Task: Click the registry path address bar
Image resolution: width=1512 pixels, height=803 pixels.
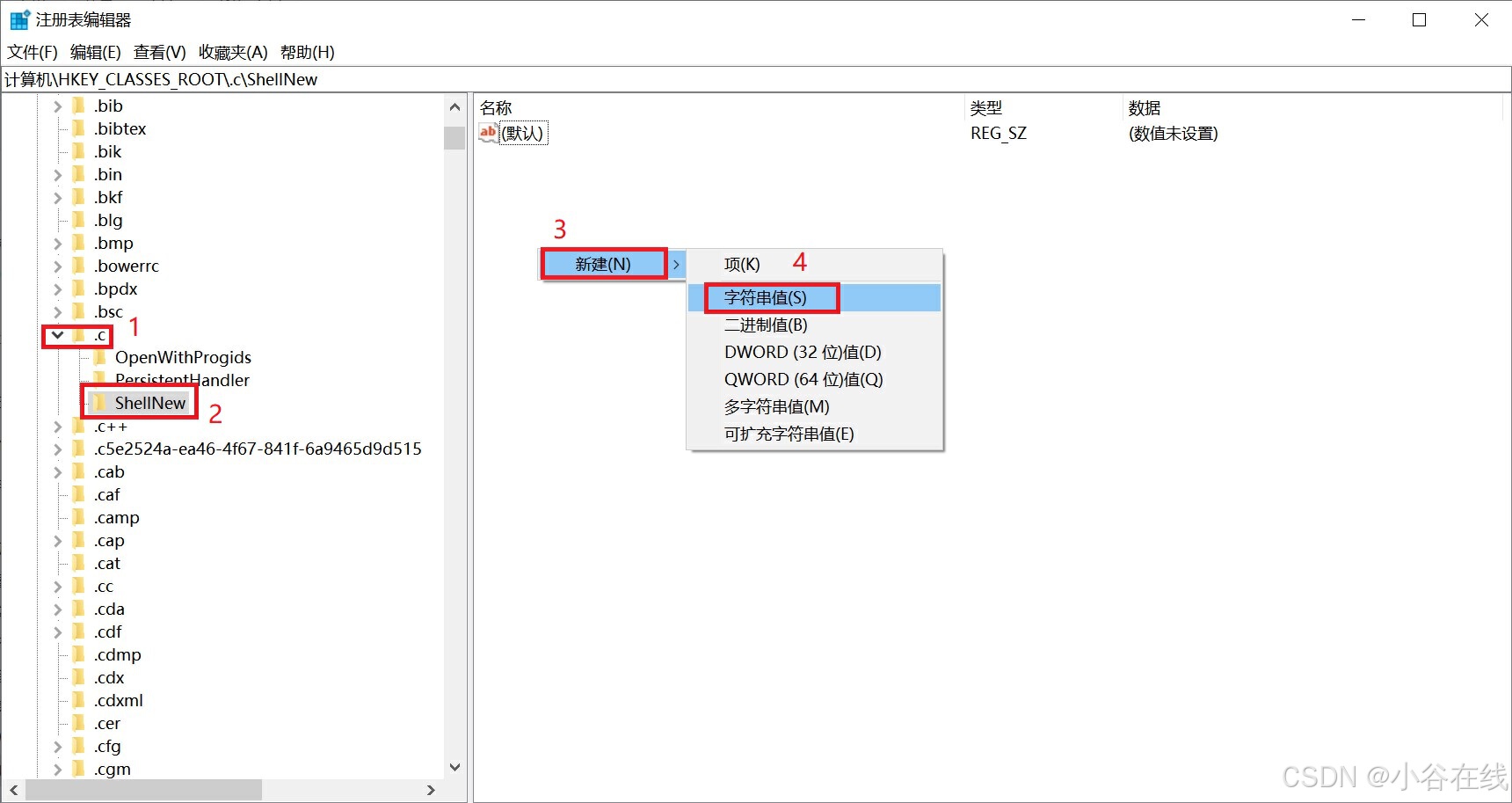Action: coord(756,79)
